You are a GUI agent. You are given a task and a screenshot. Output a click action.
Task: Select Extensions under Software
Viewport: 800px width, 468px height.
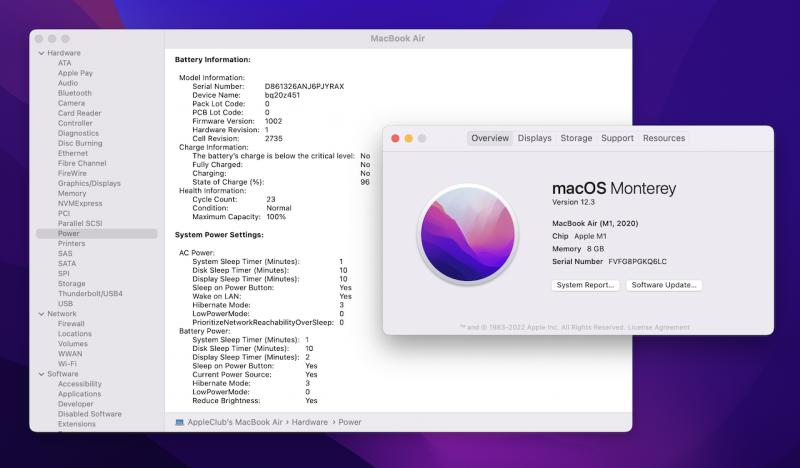click(77, 424)
